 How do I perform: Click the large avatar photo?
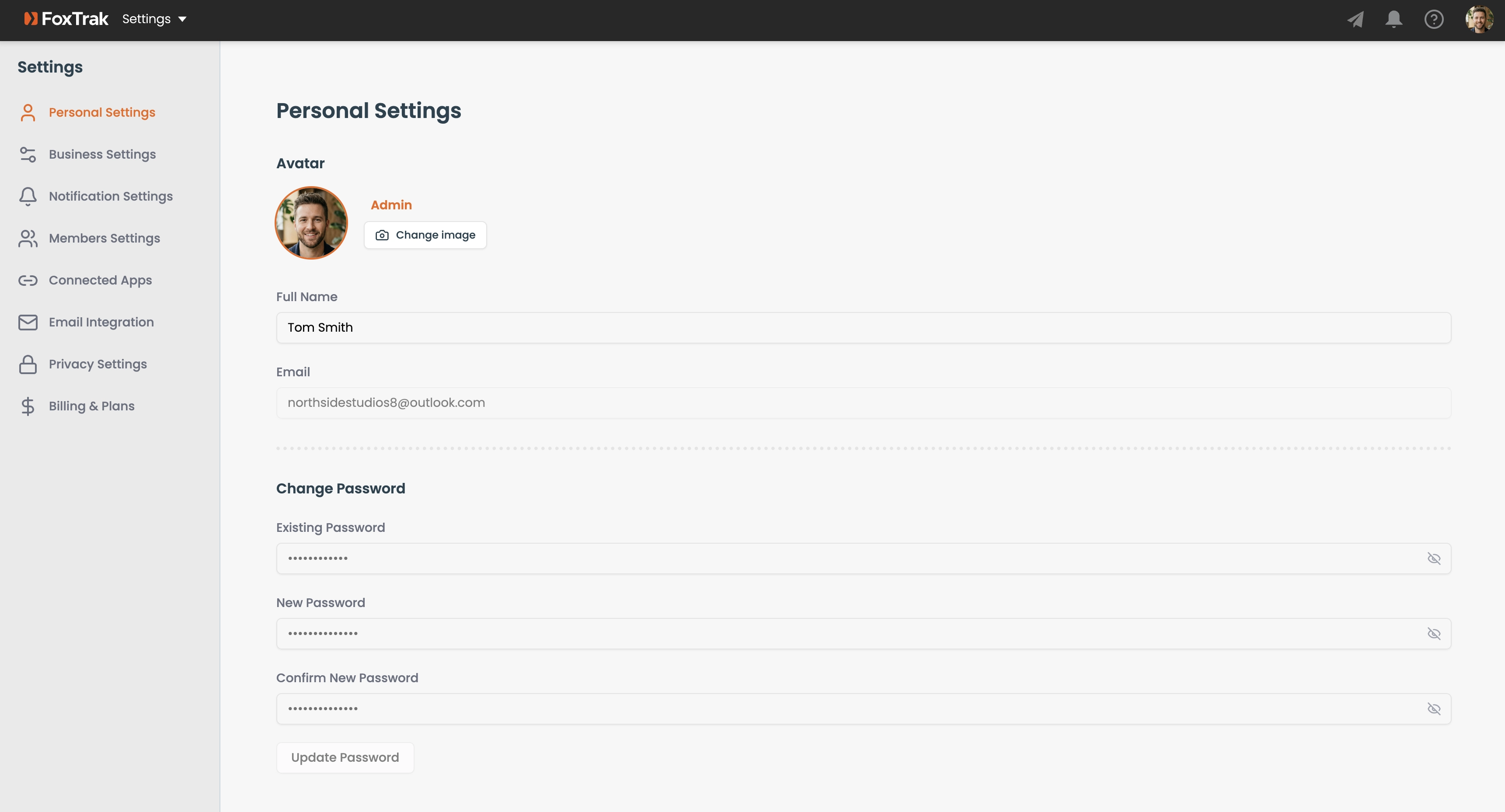[x=311, y=223]
